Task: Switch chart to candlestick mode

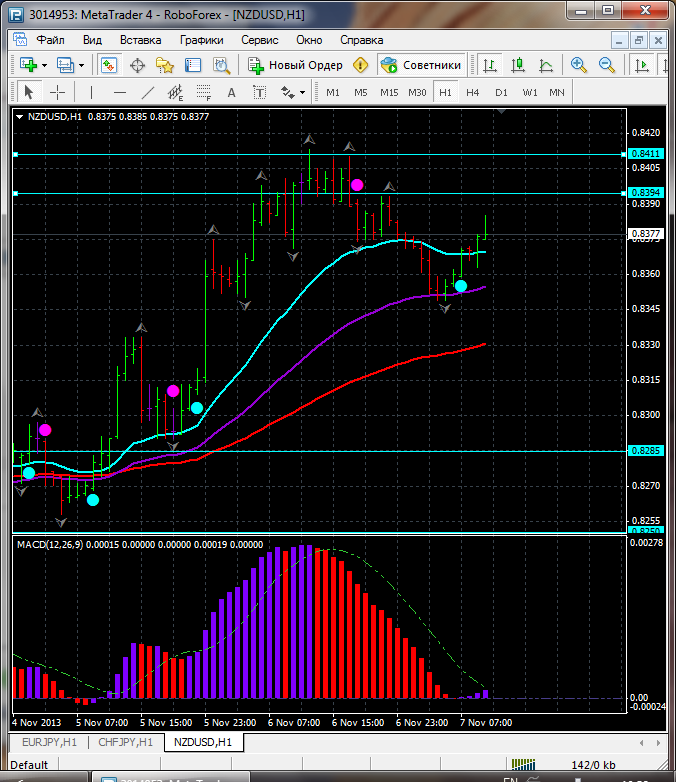Action: click(x=518, y=65)
